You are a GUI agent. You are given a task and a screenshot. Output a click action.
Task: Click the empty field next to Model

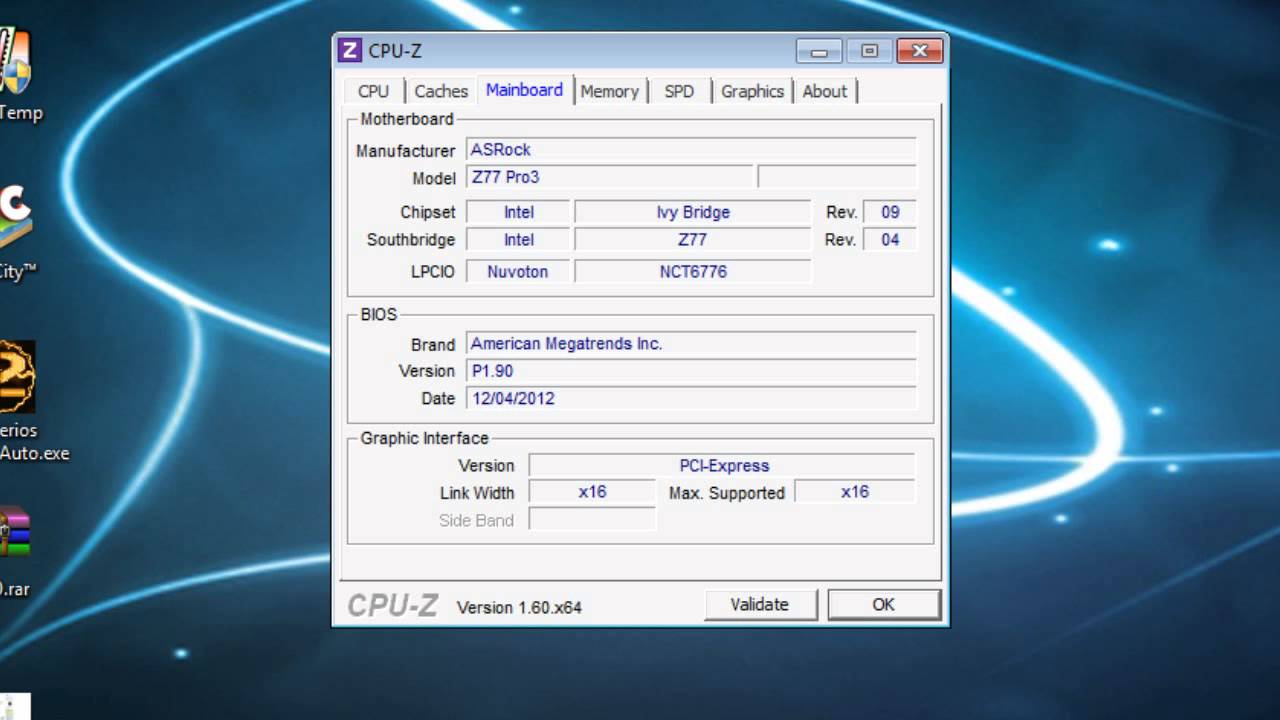[x=837, y=177]
